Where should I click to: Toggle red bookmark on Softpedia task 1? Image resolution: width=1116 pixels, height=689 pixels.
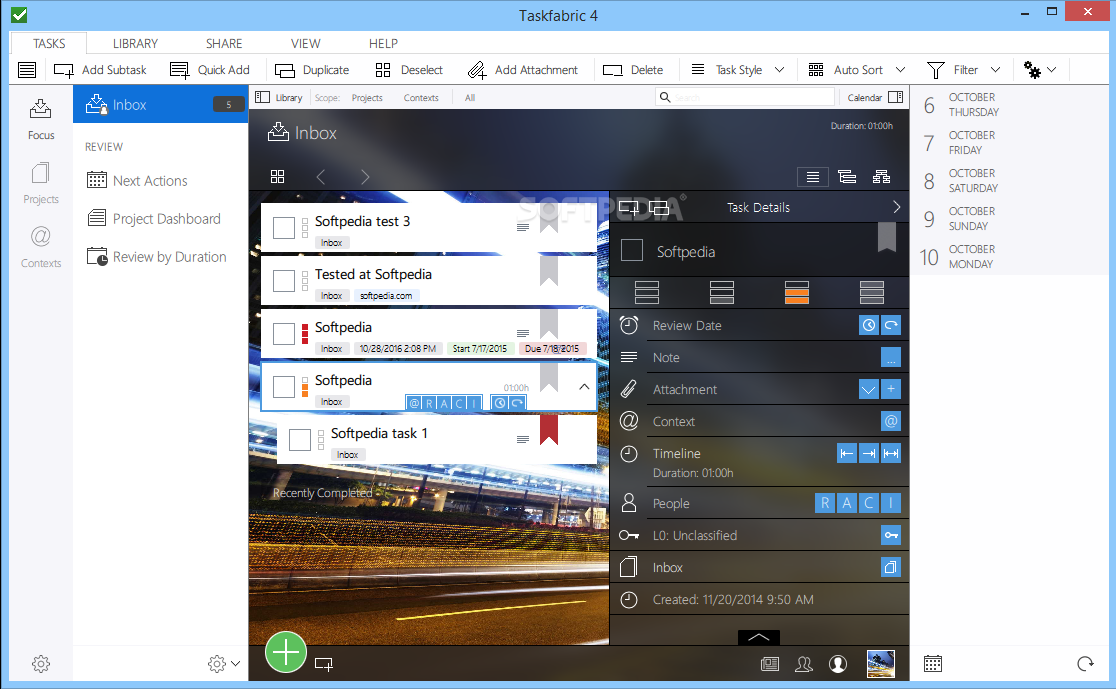549,431
